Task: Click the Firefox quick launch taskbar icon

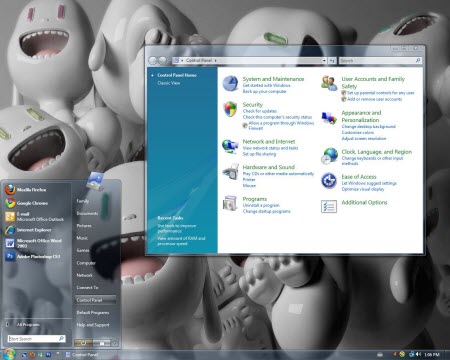Action: [x=32, y=355]
